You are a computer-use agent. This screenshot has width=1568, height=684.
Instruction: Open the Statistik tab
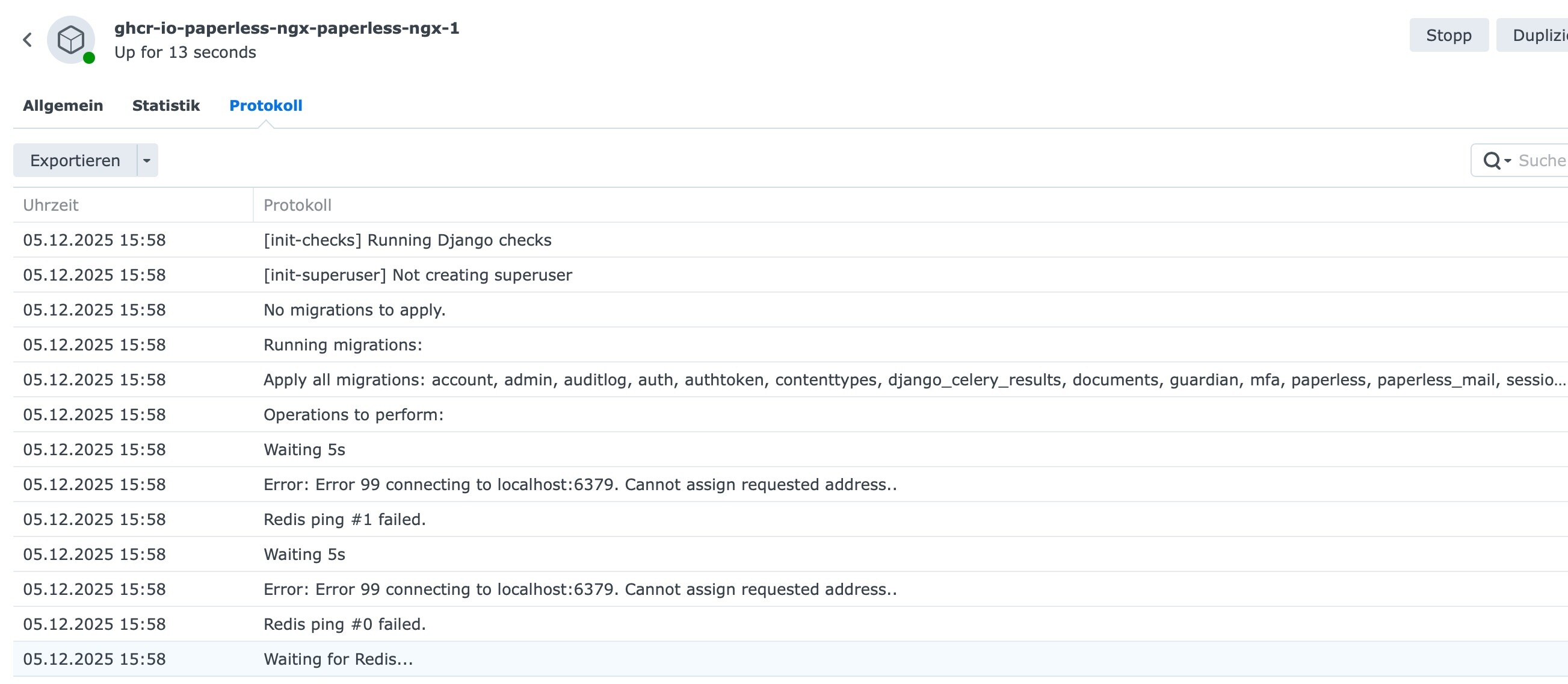165,106
